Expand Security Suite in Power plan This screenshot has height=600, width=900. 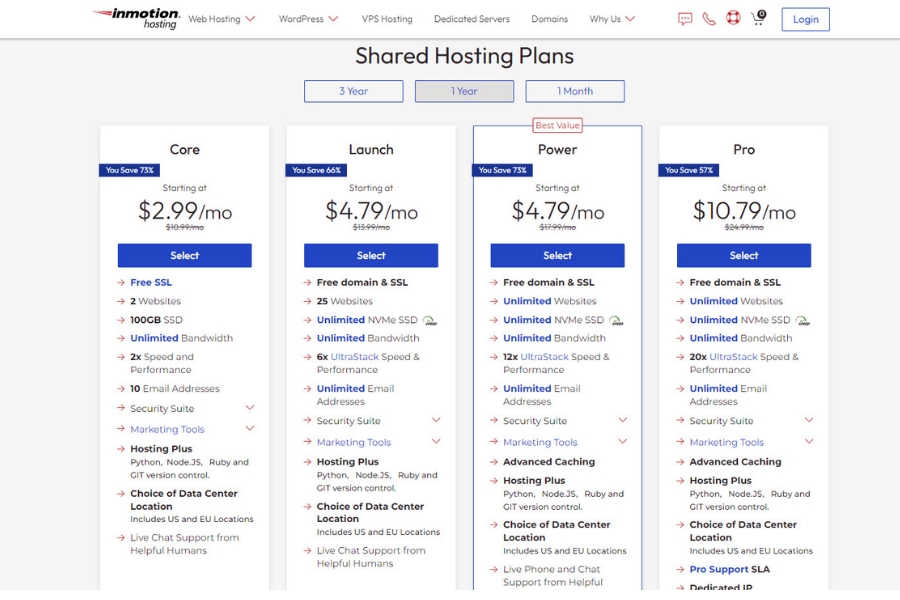(623, 420)
